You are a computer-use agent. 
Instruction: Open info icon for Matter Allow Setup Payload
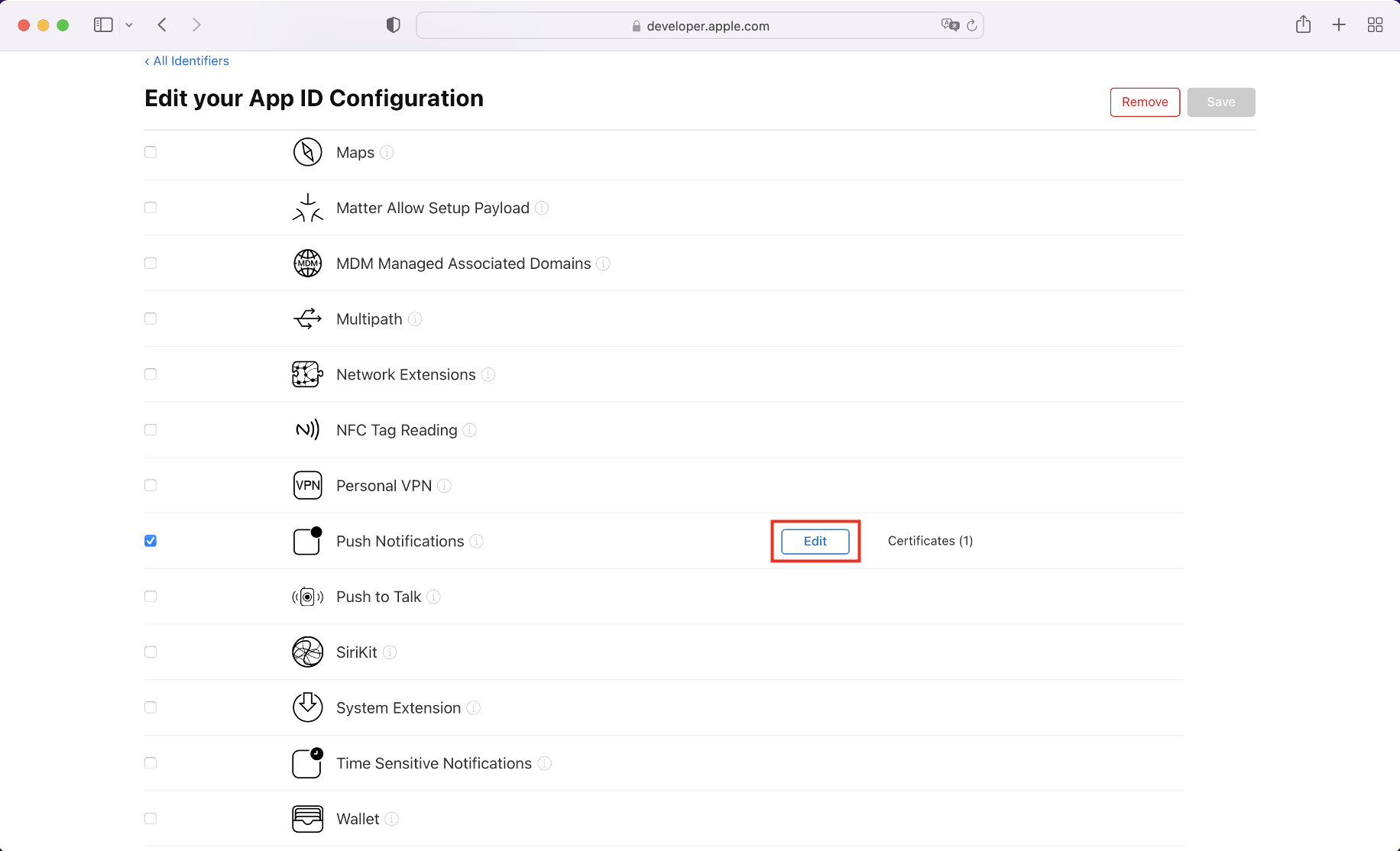click(542, 208)
